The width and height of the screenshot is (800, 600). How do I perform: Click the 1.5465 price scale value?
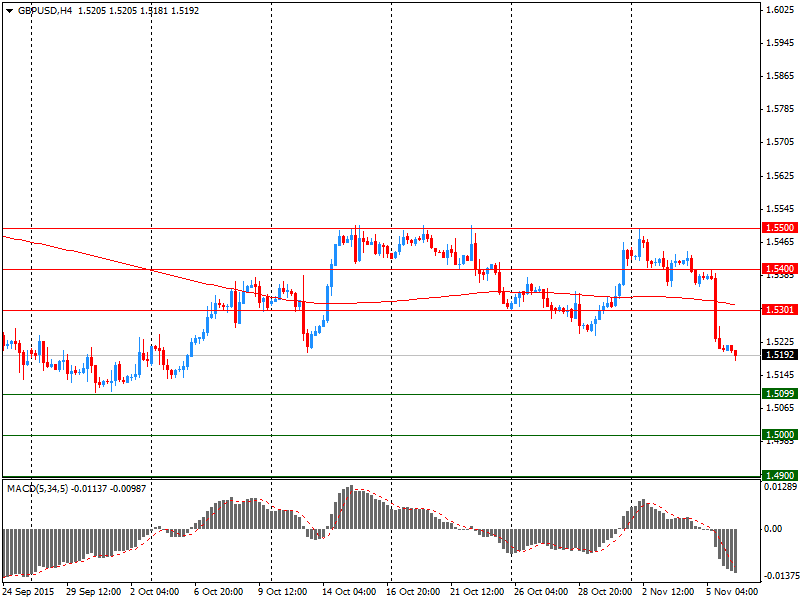coord(780,242)
